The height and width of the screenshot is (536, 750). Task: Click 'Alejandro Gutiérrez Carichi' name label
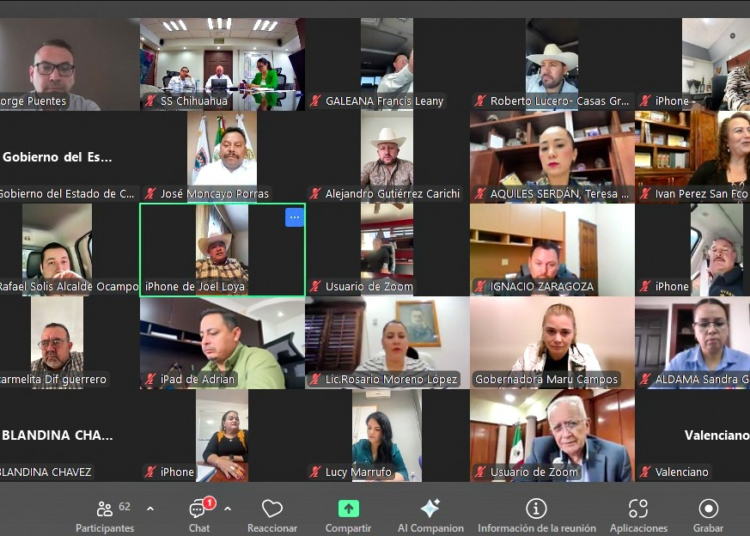click(x=392, y=194)
